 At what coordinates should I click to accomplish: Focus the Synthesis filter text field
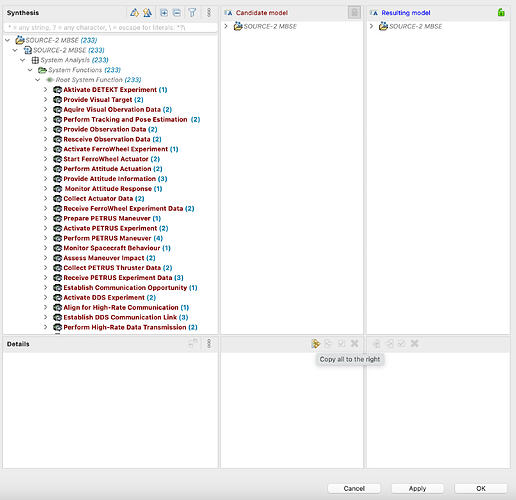pos(110,27)
